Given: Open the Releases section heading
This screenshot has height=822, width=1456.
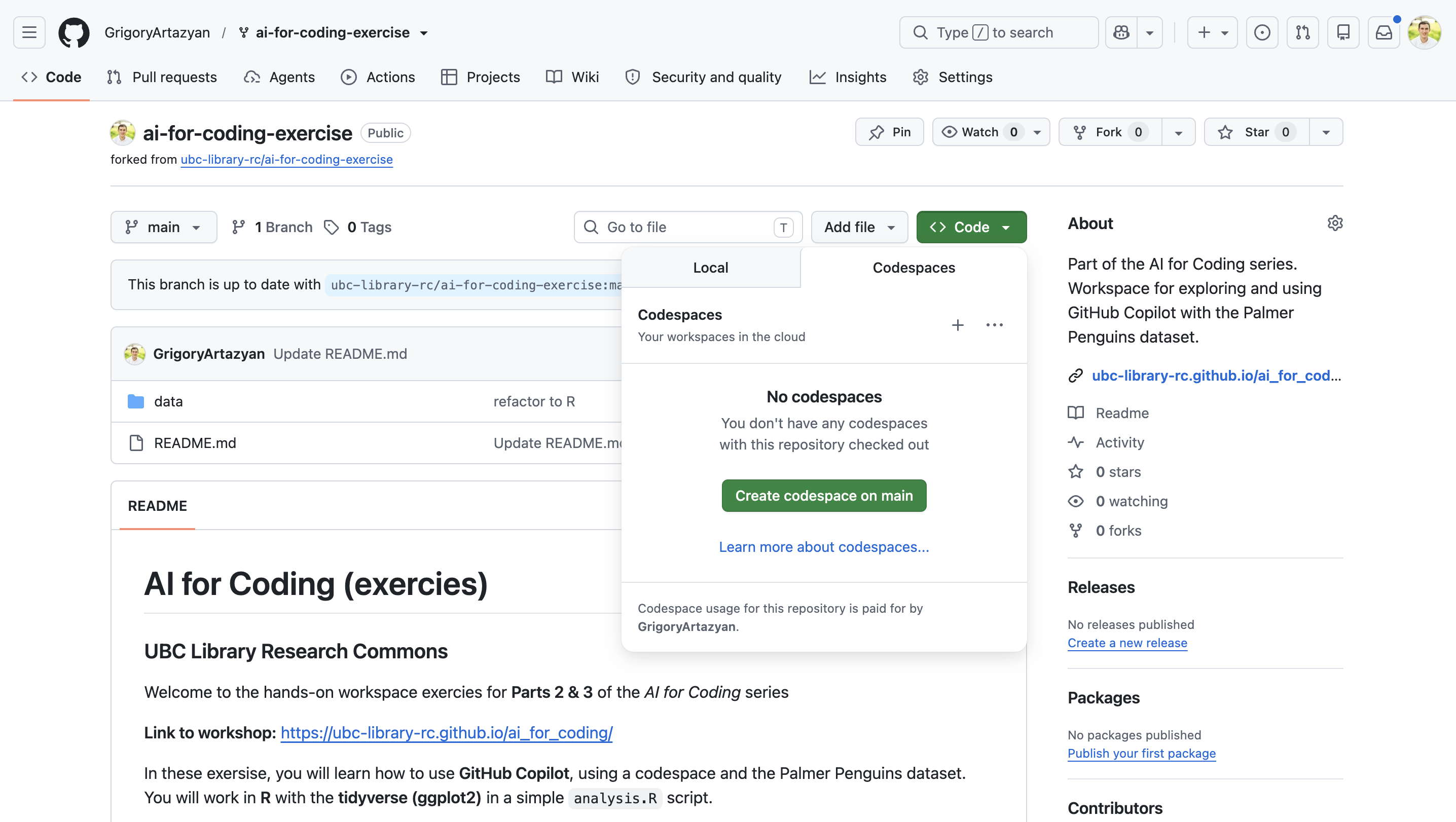Looking at the screenshot, I should pos(1101,587).
